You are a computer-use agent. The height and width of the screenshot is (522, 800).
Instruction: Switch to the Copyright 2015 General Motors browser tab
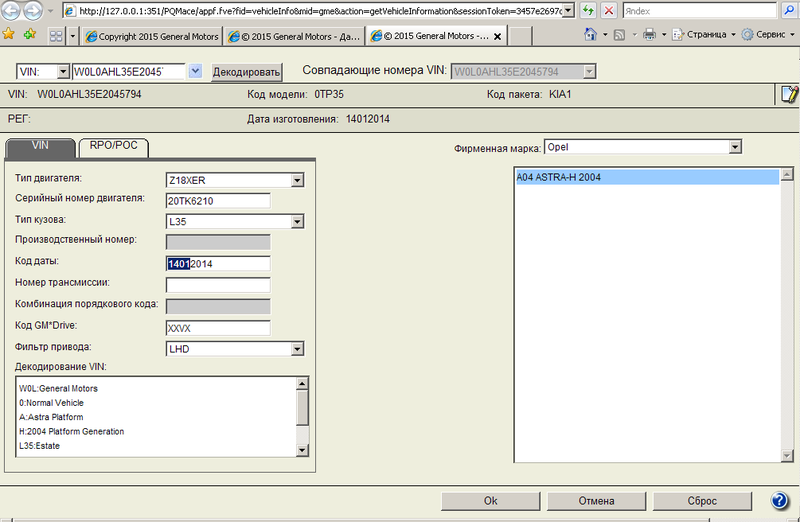pos(153,36)
